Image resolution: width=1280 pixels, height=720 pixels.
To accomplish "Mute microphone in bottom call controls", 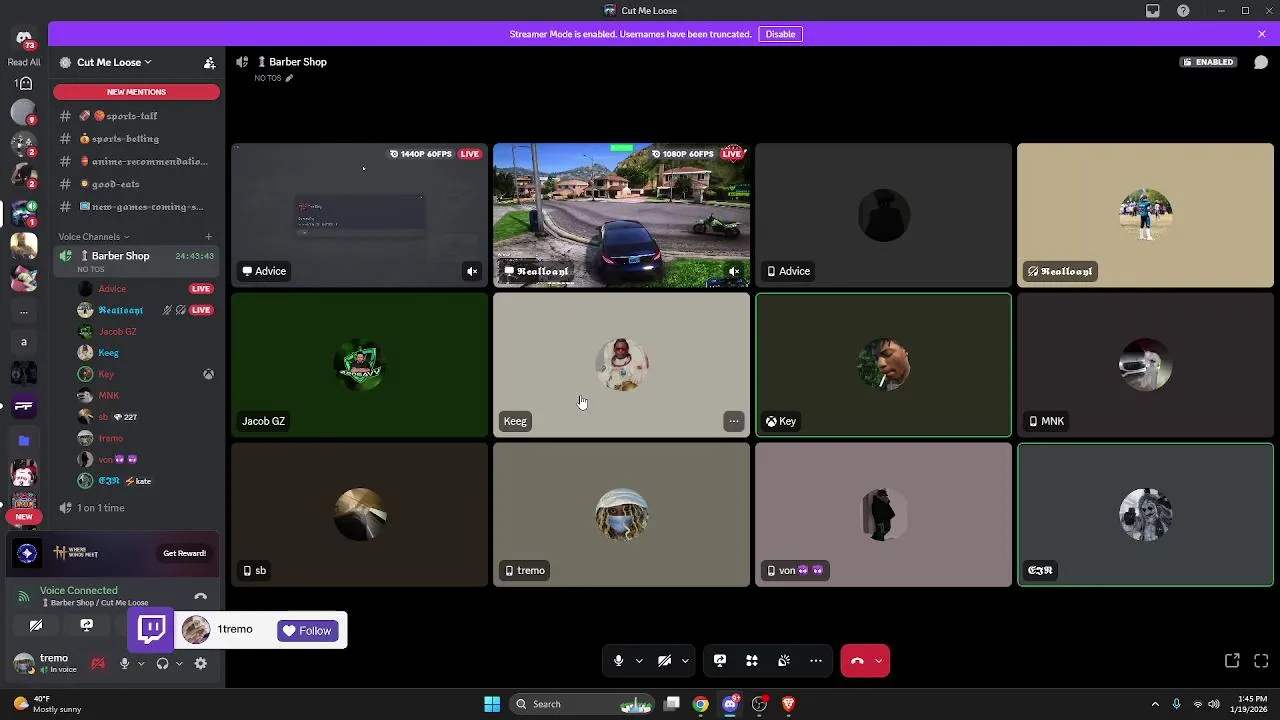I will 618,661.
